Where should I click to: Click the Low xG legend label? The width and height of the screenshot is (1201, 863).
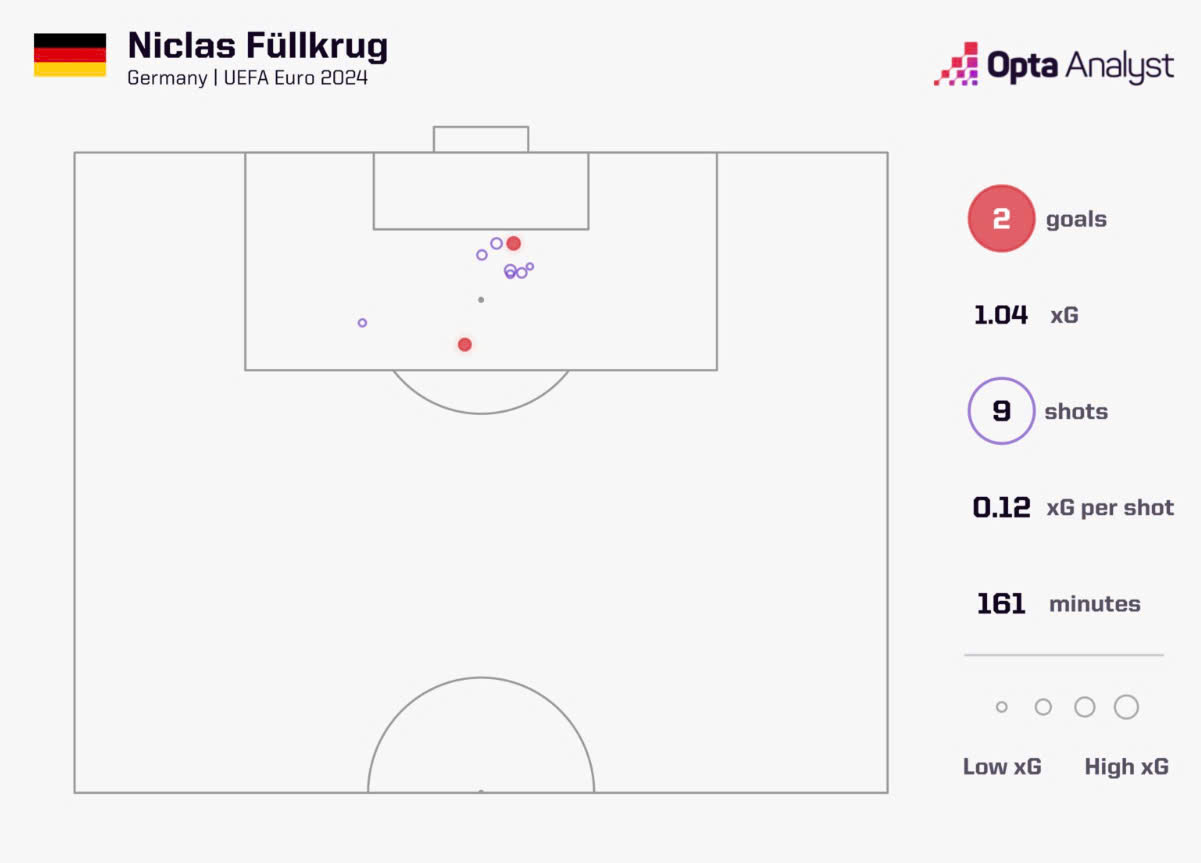1002,767
